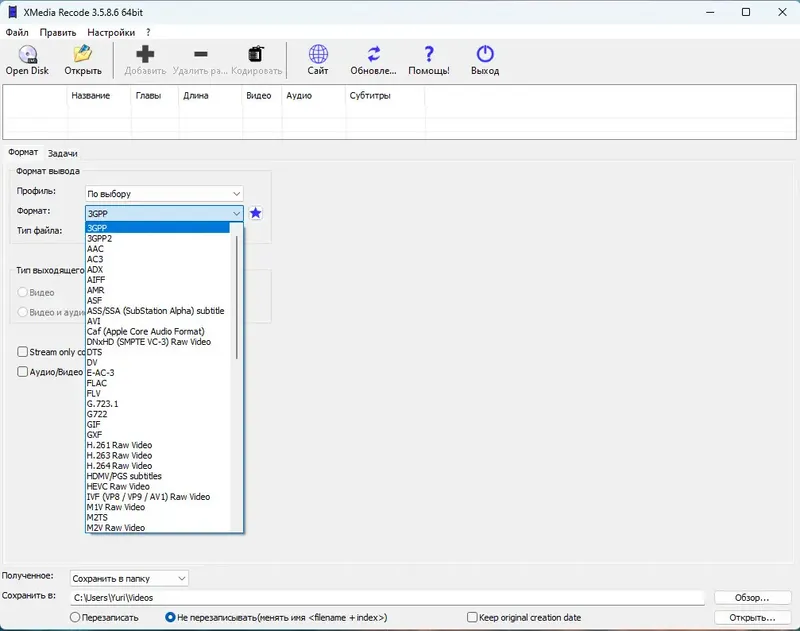Select the Видео radio button
The image size is (800, 631).
click(x=22, y=292)
